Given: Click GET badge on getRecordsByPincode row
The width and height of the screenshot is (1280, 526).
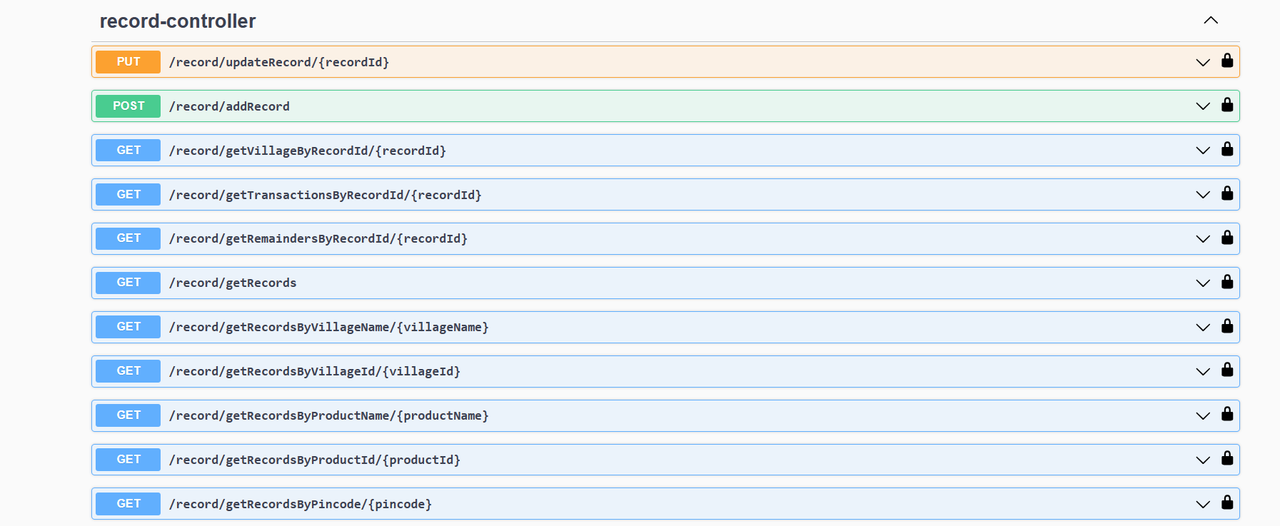Looking at the screenshot, I should tap(128, 503).
